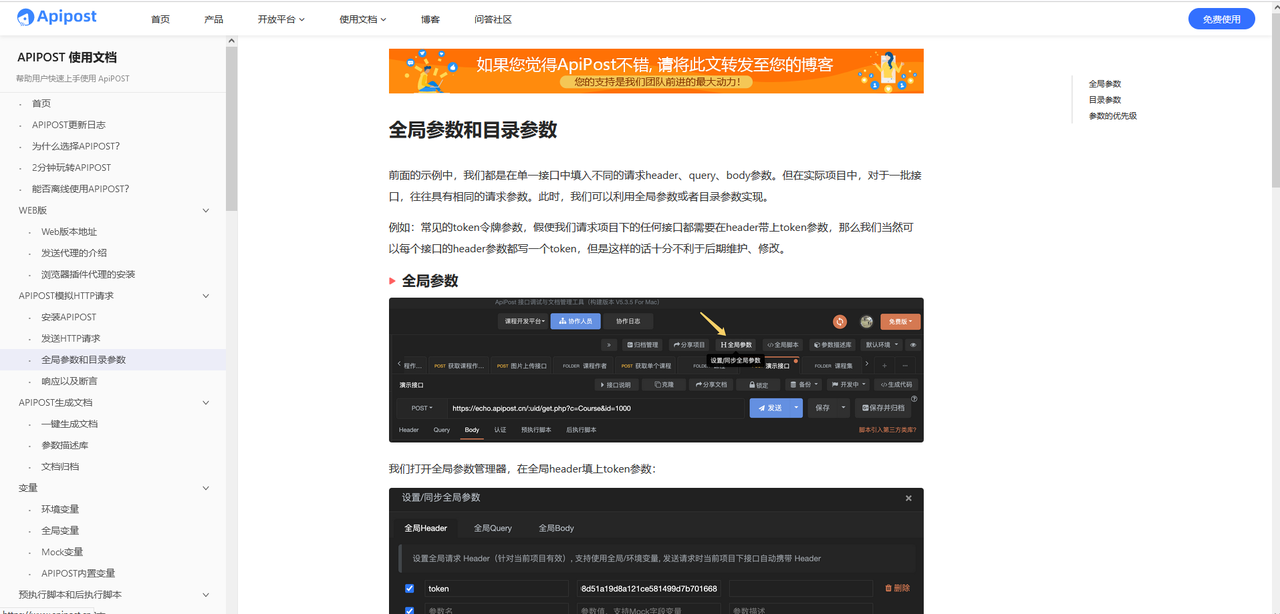The image size is (1280, 614).
Task: Open the 参数描述库 icon
Action: point(815,345)
